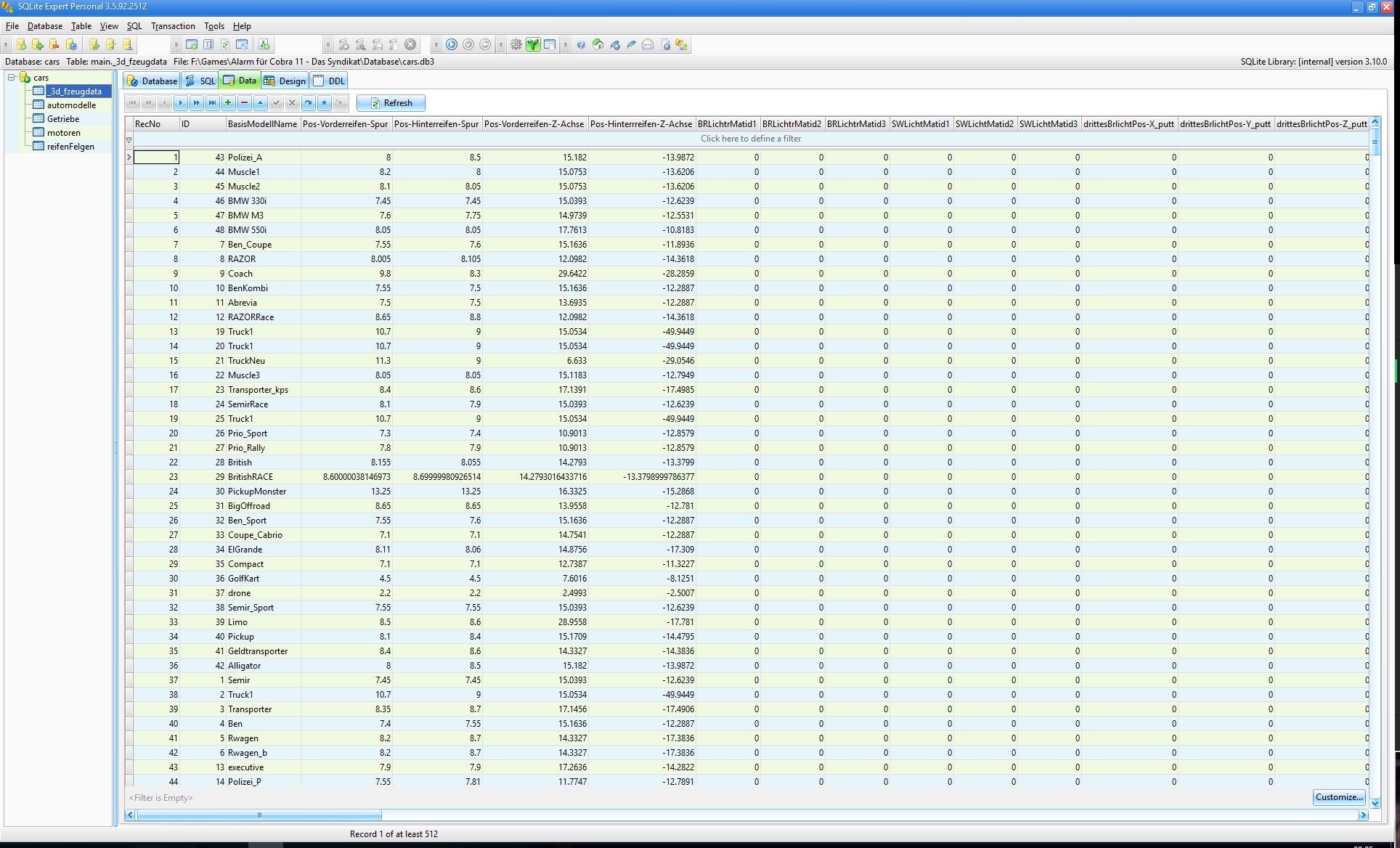Image resolution: width=1400 pixels, height=848 pixels.
Task: Switch to the DDL tab
Action: [x=329, y=81]
